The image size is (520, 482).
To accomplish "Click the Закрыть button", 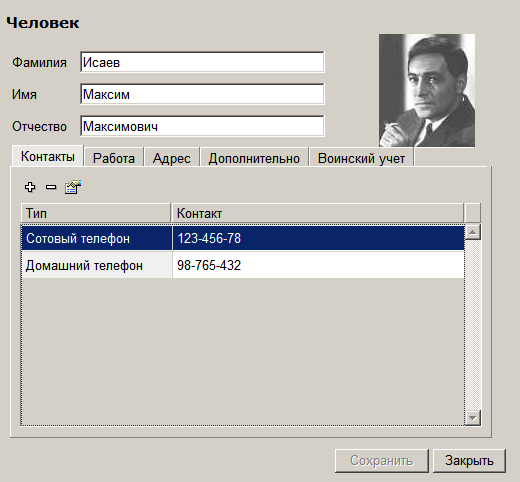I will pos(469,461).
